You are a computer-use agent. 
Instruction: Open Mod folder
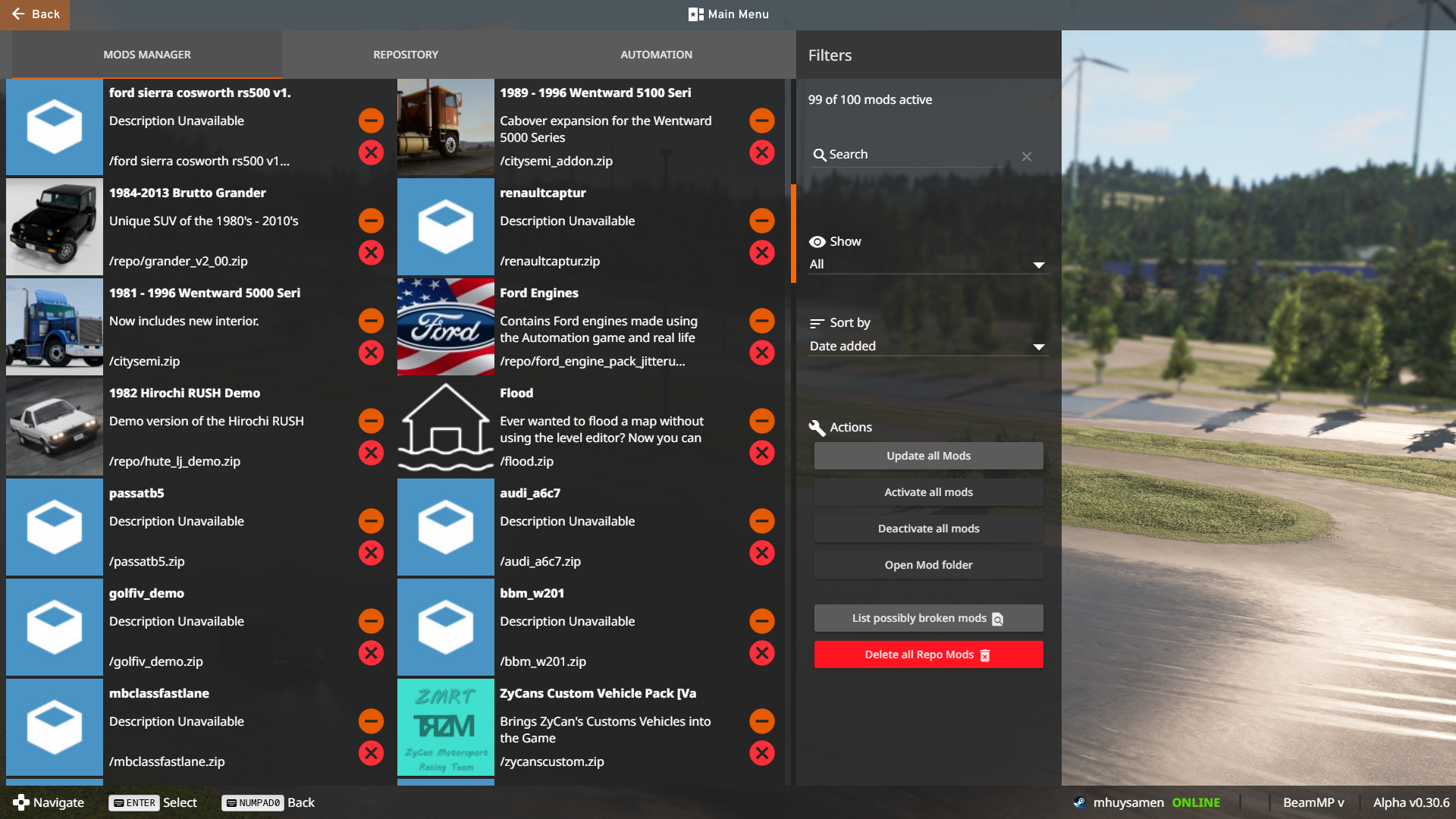pos(928,565)
